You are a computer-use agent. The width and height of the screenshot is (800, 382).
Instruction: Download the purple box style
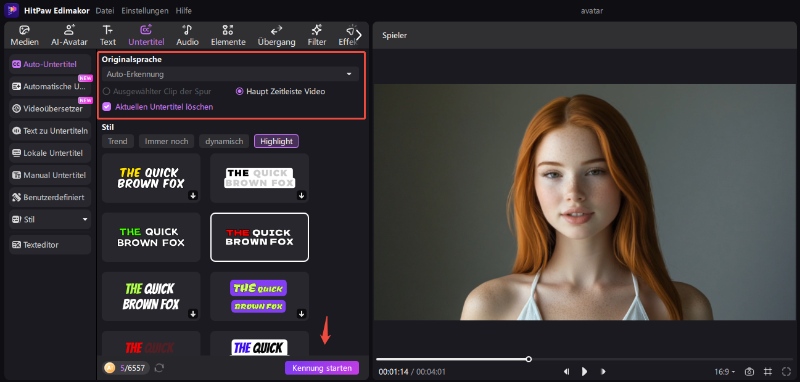[x=302, y=314]
